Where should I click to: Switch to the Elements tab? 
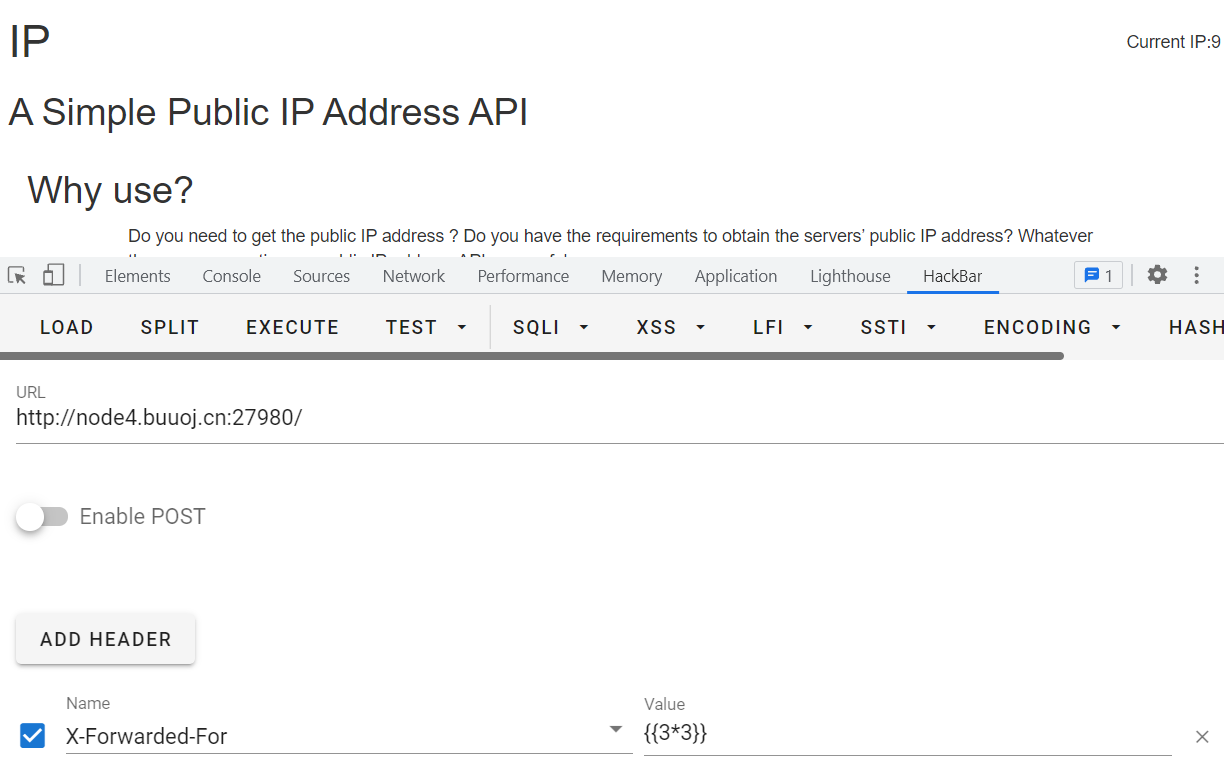[137, 276]
